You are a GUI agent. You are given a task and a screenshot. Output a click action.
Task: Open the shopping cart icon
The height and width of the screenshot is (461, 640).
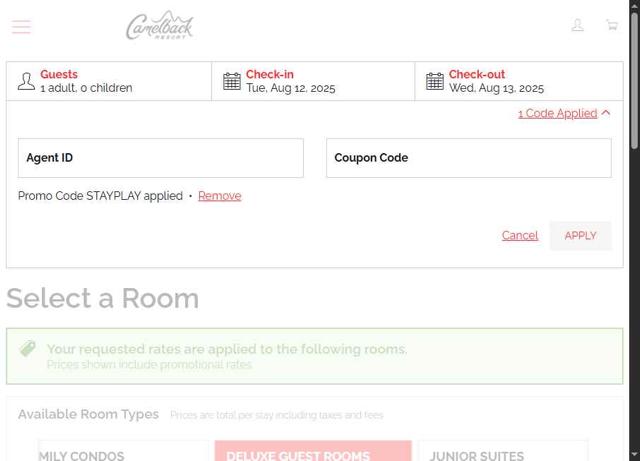(x=611, y=25)
